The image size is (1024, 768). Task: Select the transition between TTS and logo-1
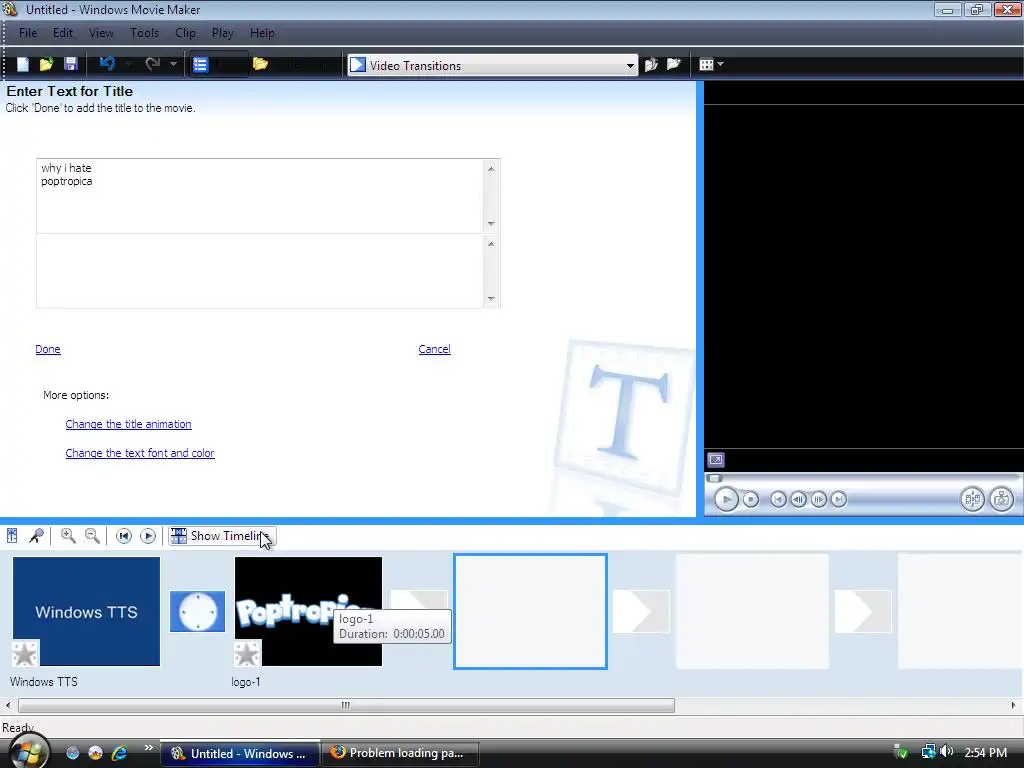pos(197,611)
